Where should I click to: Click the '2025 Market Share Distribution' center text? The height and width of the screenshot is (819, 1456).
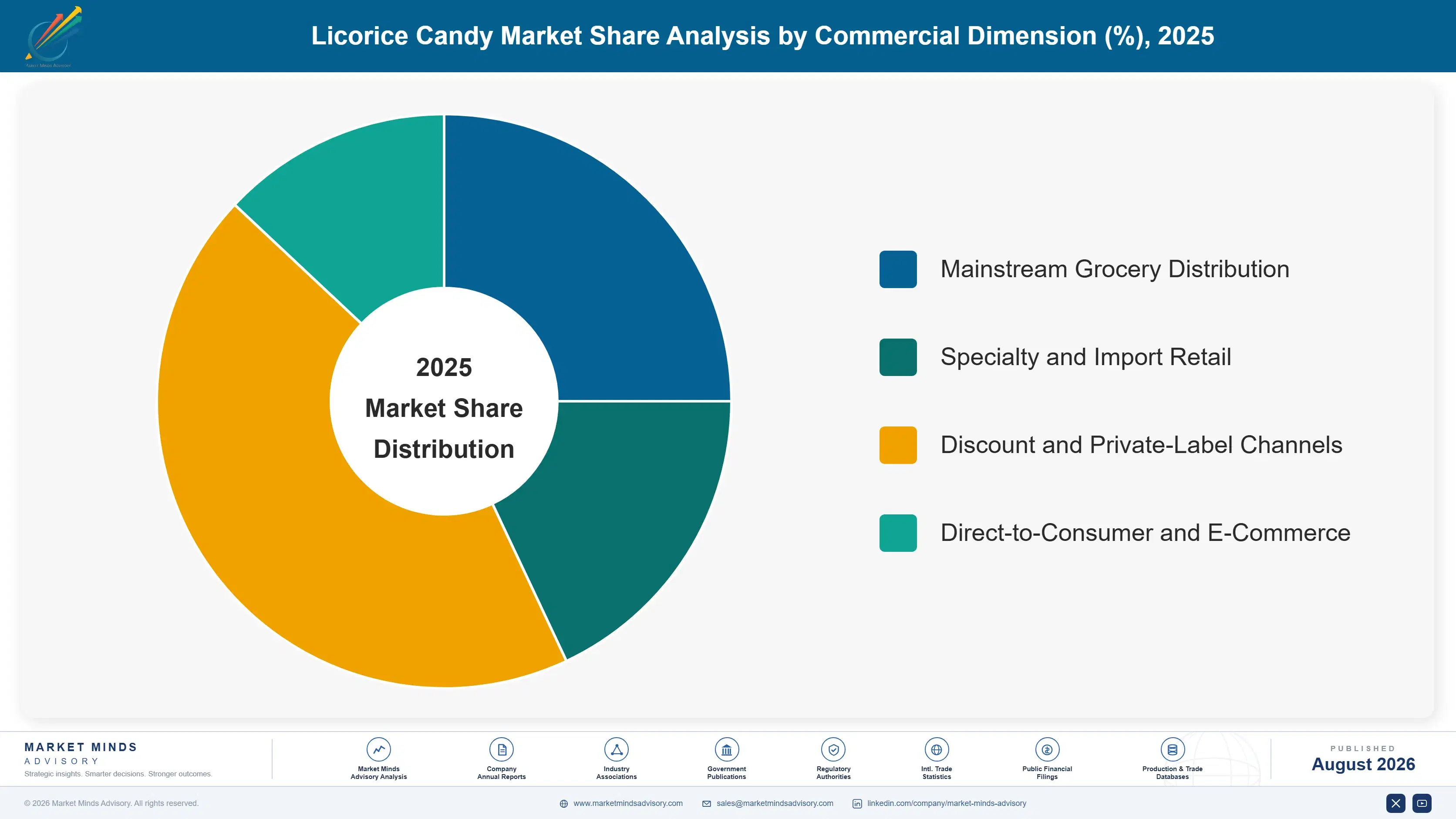(444, 408)
